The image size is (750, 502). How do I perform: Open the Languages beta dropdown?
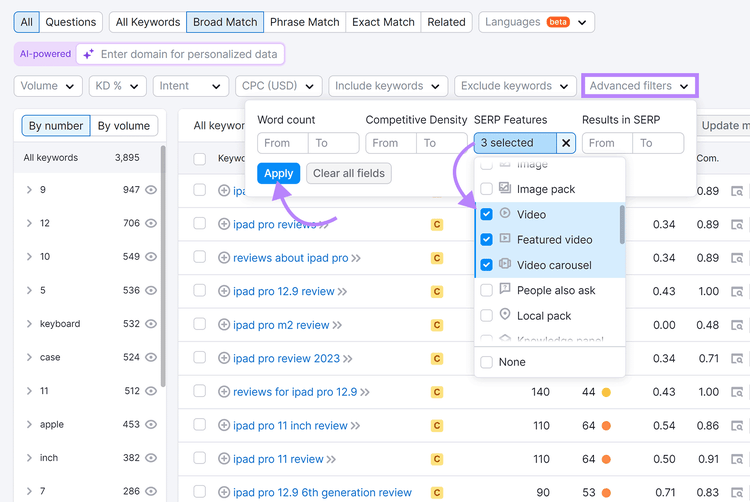536,22
